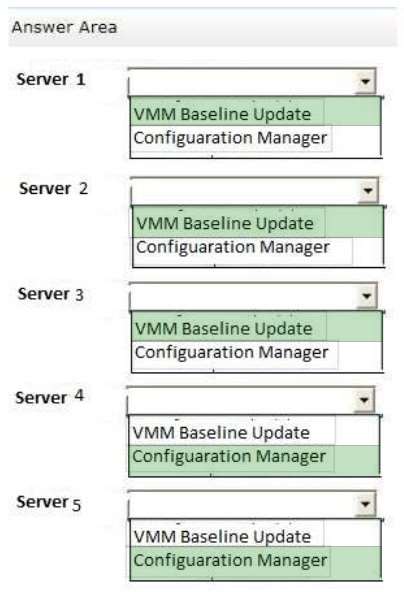Click the Server 5 combo box field
404x592 pixels.
pos(252,504)
